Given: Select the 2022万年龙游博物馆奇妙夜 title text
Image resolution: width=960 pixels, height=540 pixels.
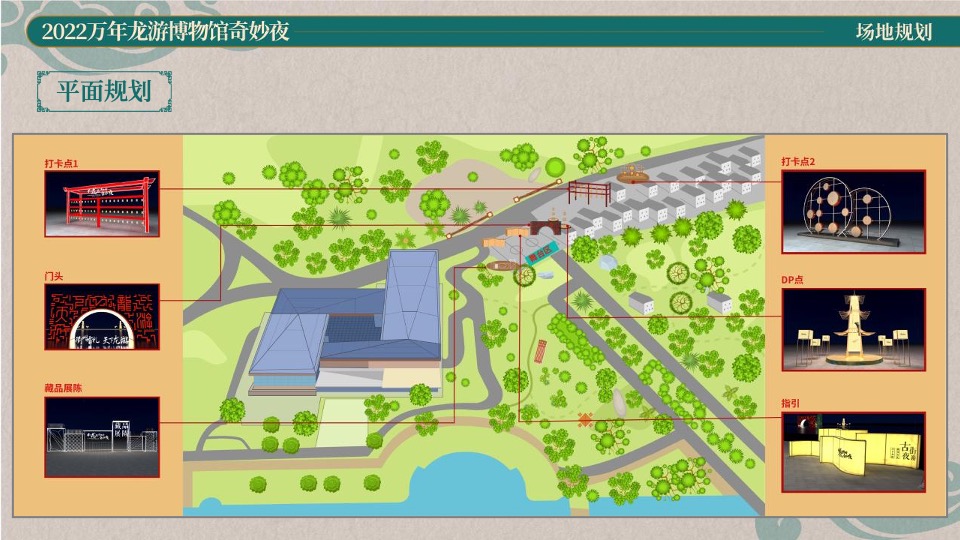Looking at the screenshot, I should [166, 31].
